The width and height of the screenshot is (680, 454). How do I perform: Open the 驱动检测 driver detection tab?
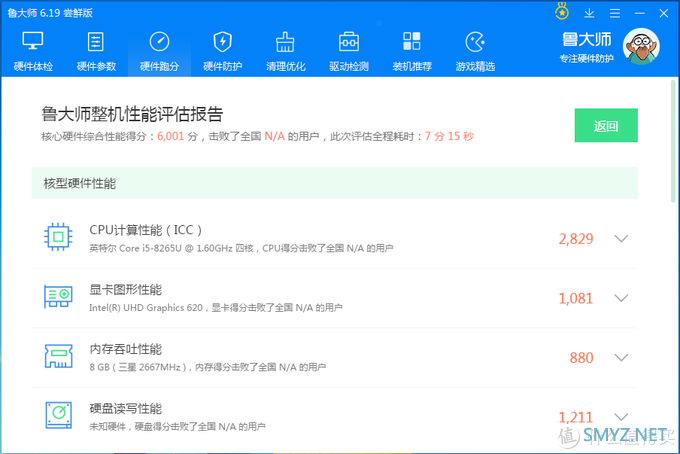pyautogui.click(x=349, y=51)
